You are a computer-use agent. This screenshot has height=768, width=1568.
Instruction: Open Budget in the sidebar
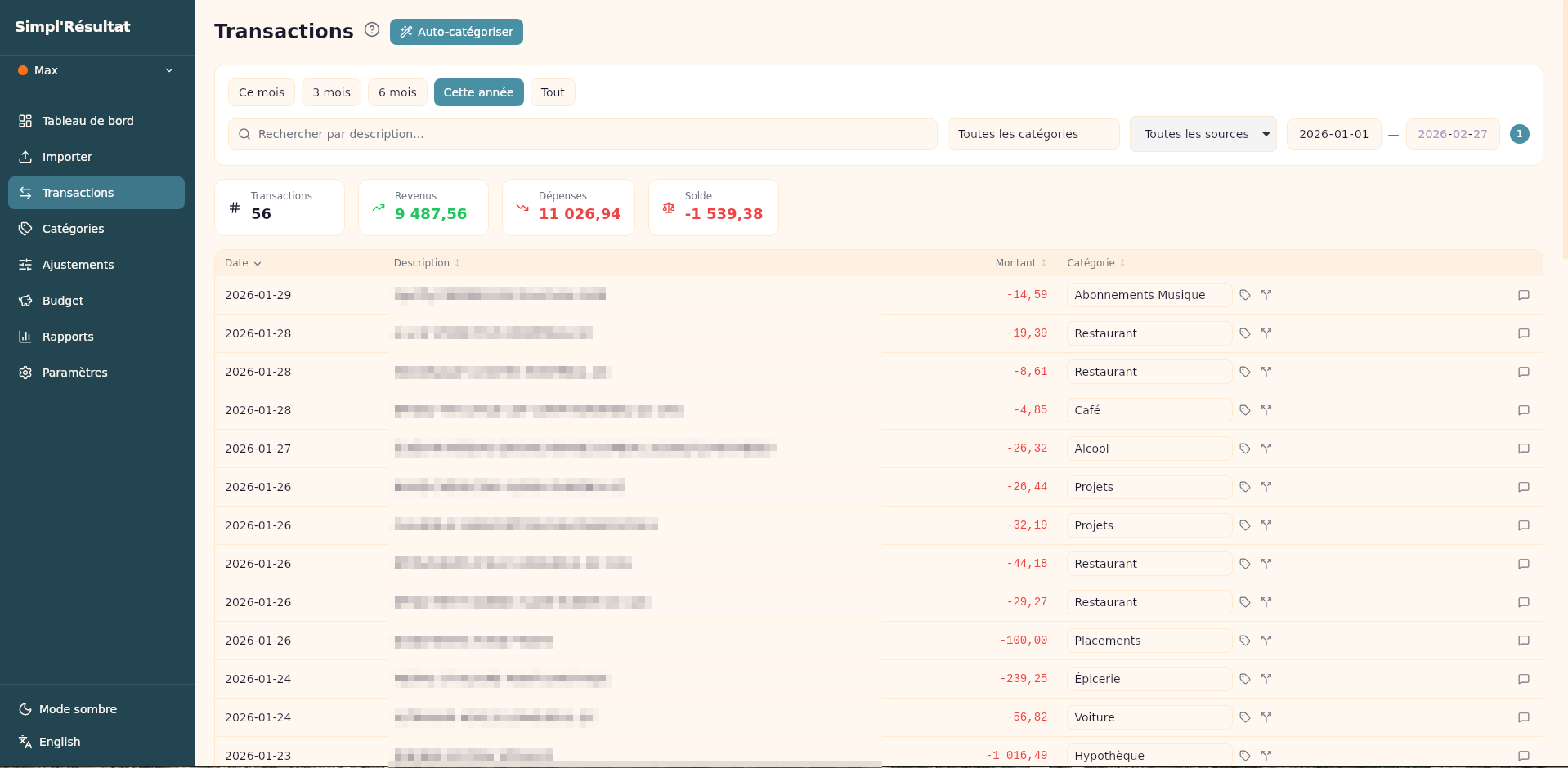pos(63,301)
